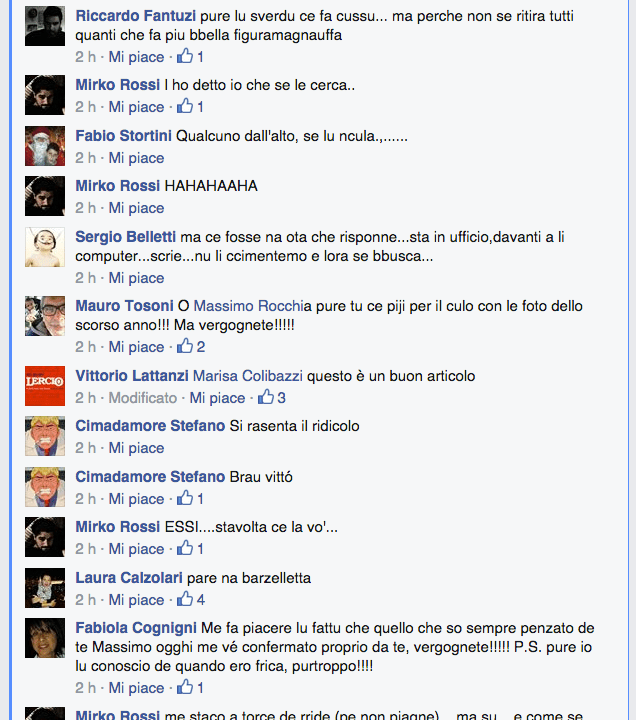636x720 pixels.
Task: Open Fabio Stortini's Santa avatar picture
Action: point(45,146)
